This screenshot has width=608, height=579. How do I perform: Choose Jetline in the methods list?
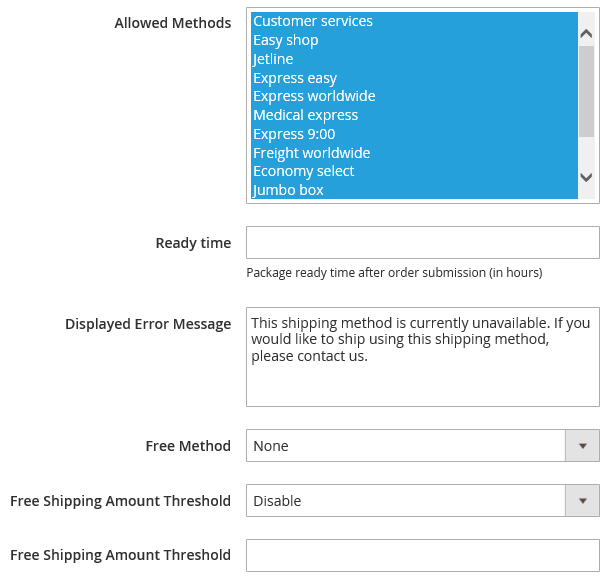point(273,59)
